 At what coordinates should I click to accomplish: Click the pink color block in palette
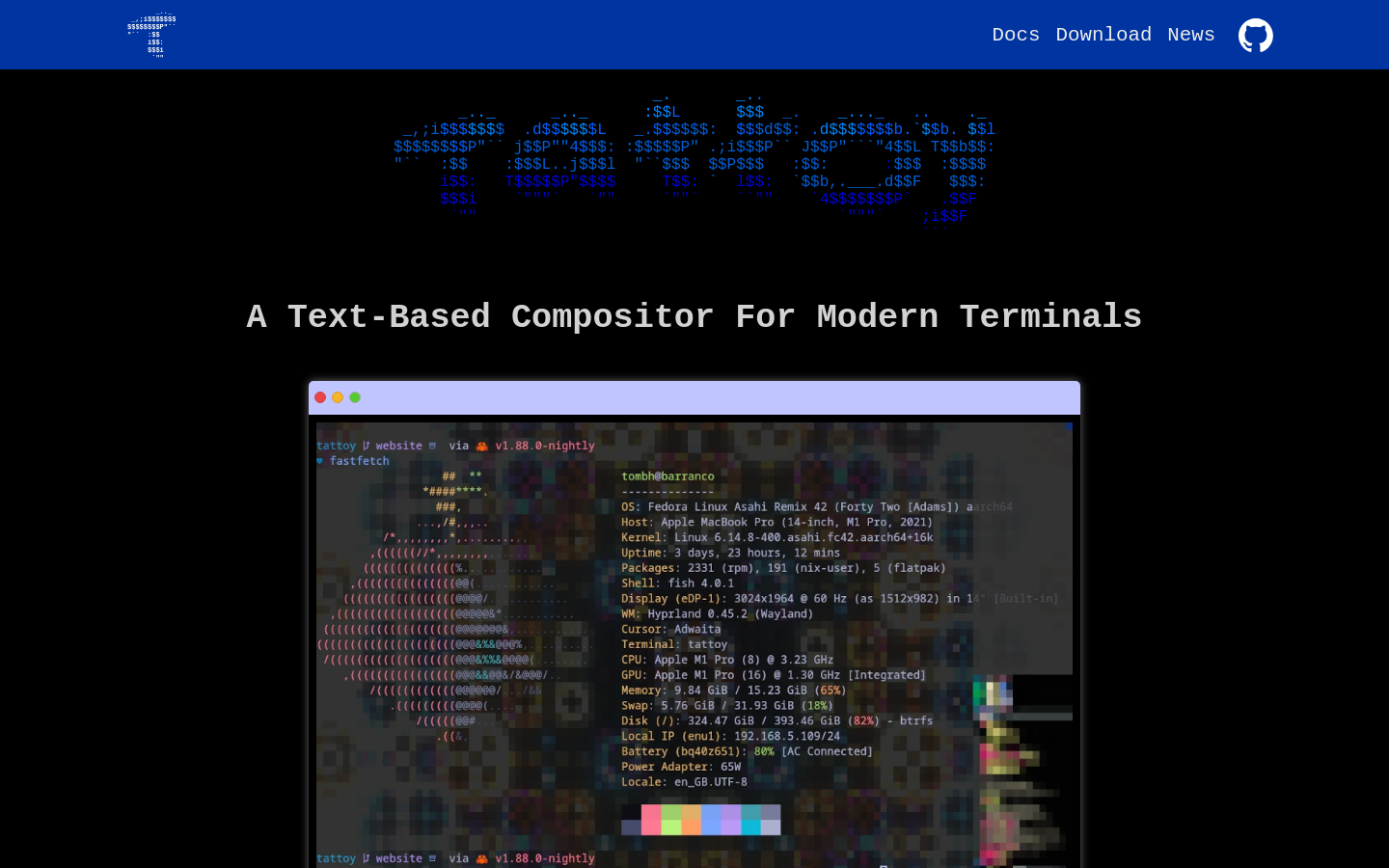[x=651, y=820]
